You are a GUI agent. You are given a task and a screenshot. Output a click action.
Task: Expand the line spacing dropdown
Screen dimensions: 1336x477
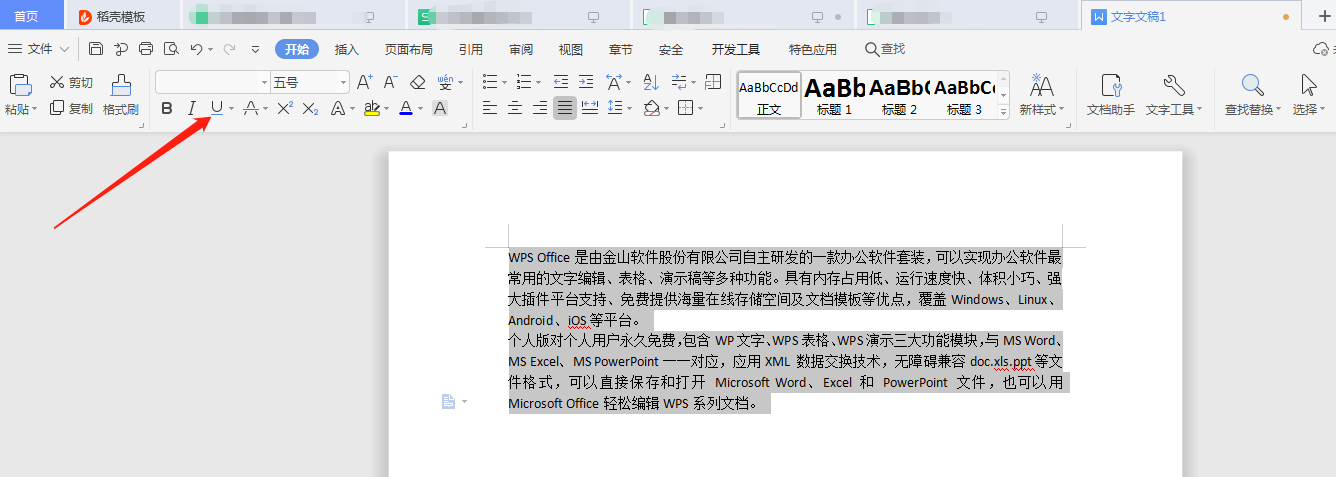[x=631, y=108]
